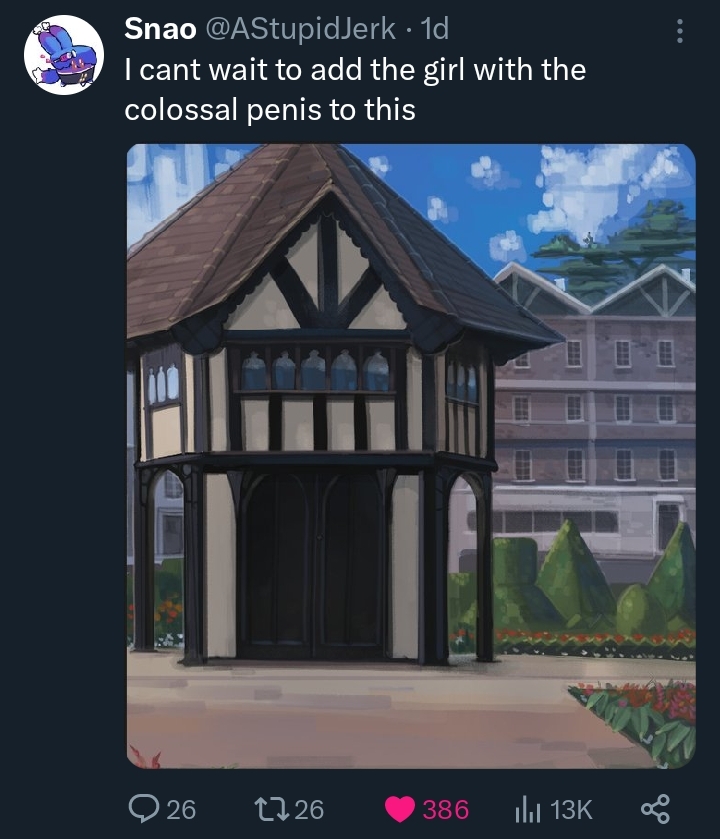
Task: Open Snao's profile avatar picture
Action: point(64,55)
